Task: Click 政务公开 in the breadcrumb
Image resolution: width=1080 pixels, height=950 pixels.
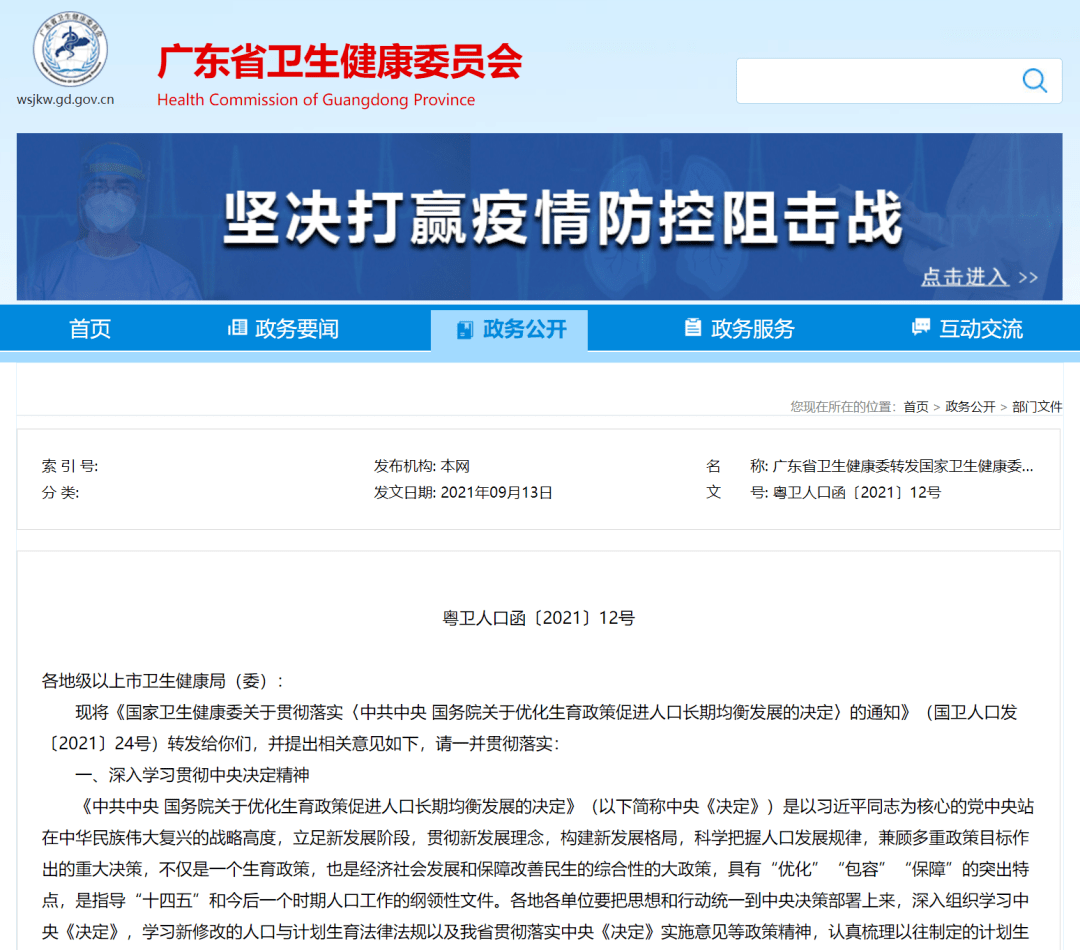Action: pyautogui.click(x=970, y=406)
